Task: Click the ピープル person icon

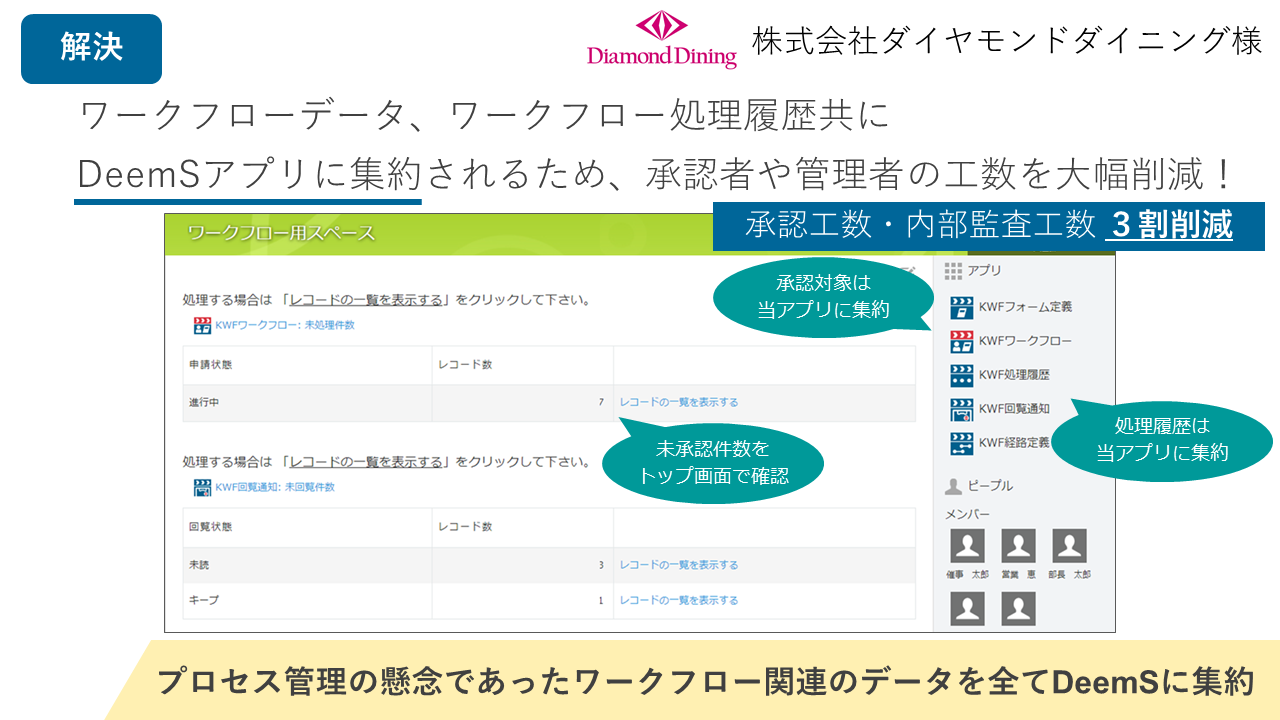Action: [x=954, y=486]
